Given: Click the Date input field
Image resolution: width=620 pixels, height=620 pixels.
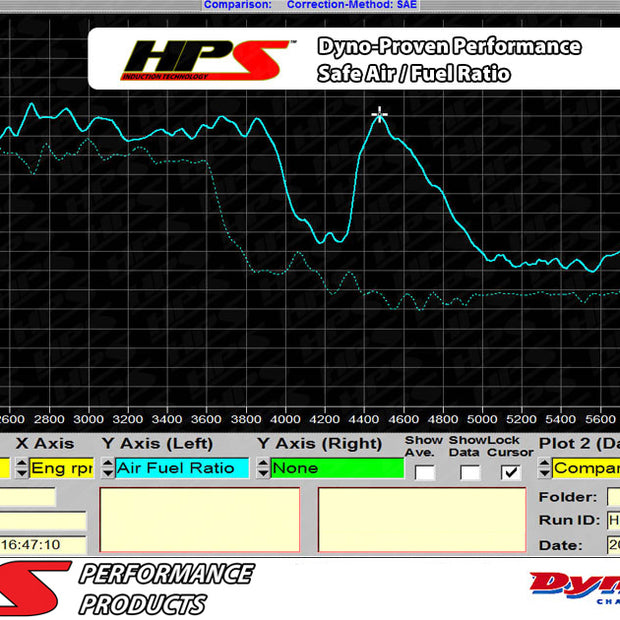Looking at the screenshot, I should (x=614, y=545).
